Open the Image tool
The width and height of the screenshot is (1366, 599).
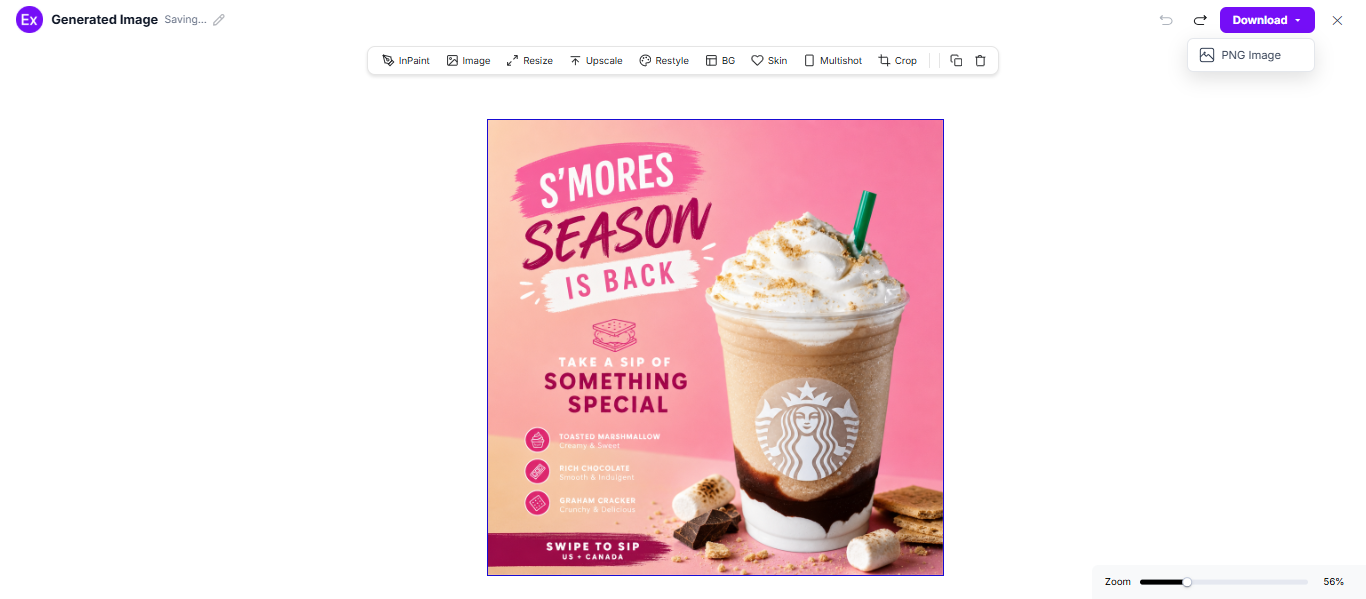(468, 61)
